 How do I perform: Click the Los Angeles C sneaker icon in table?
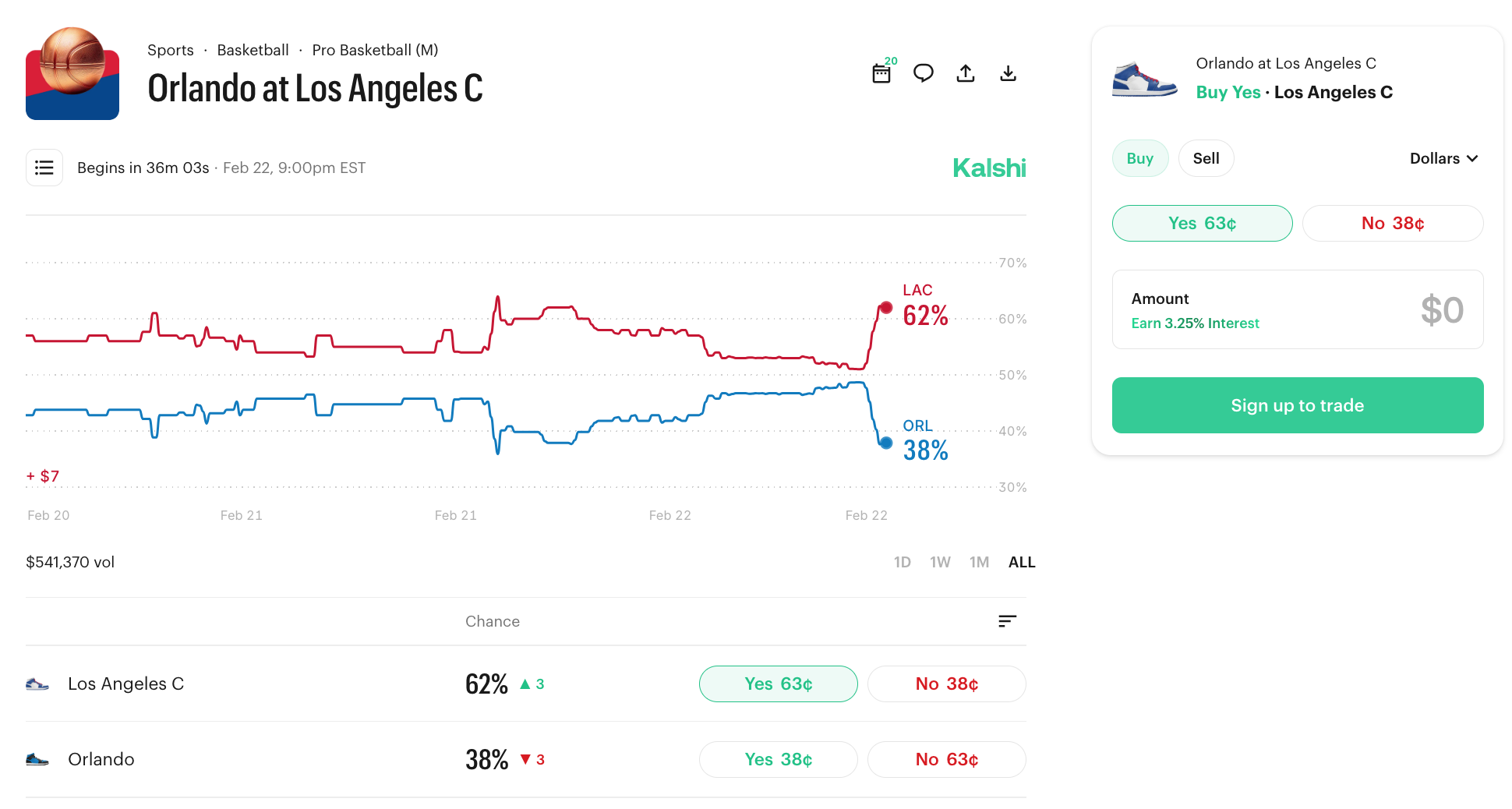pyautogui.click(x=37, y=684)
